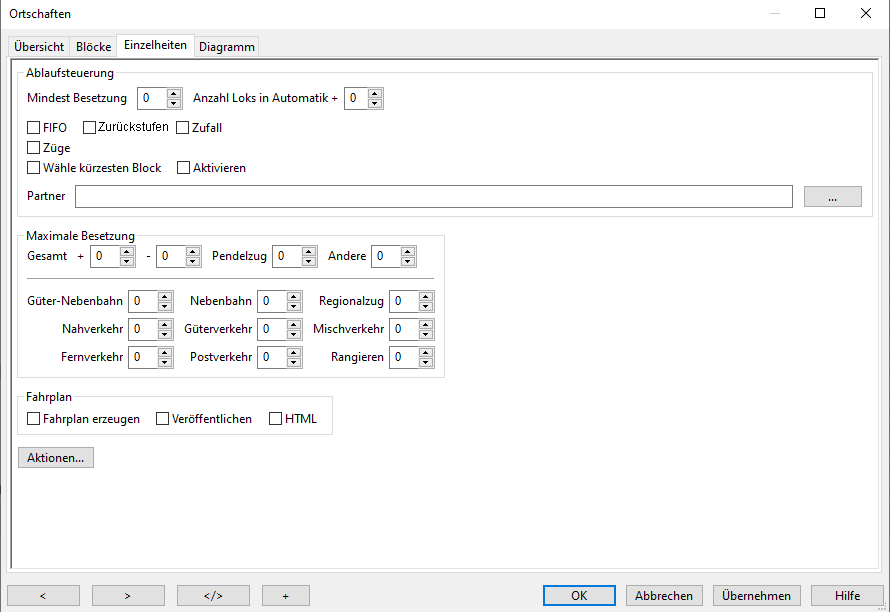The height and width of the screenshot is (612, 890).
Task: Click into the Partner text field
Action: pos(433,197)
